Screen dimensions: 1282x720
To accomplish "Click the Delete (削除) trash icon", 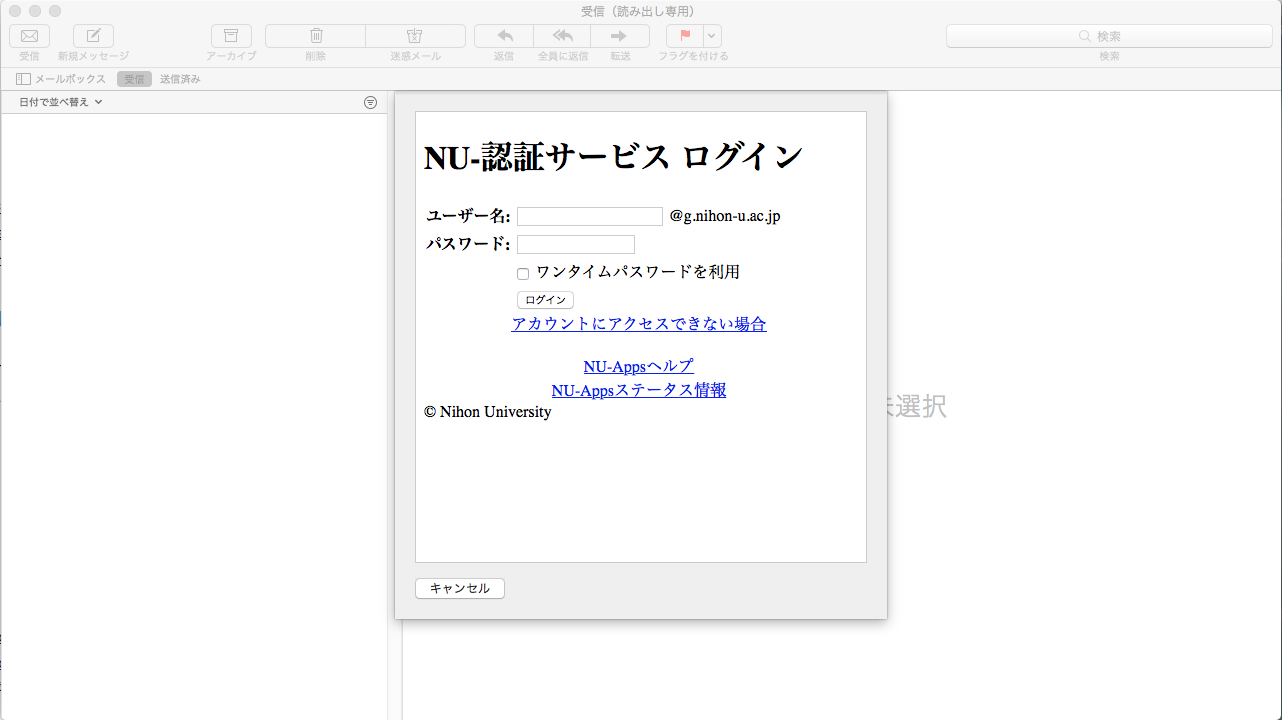I will (315, 36).
